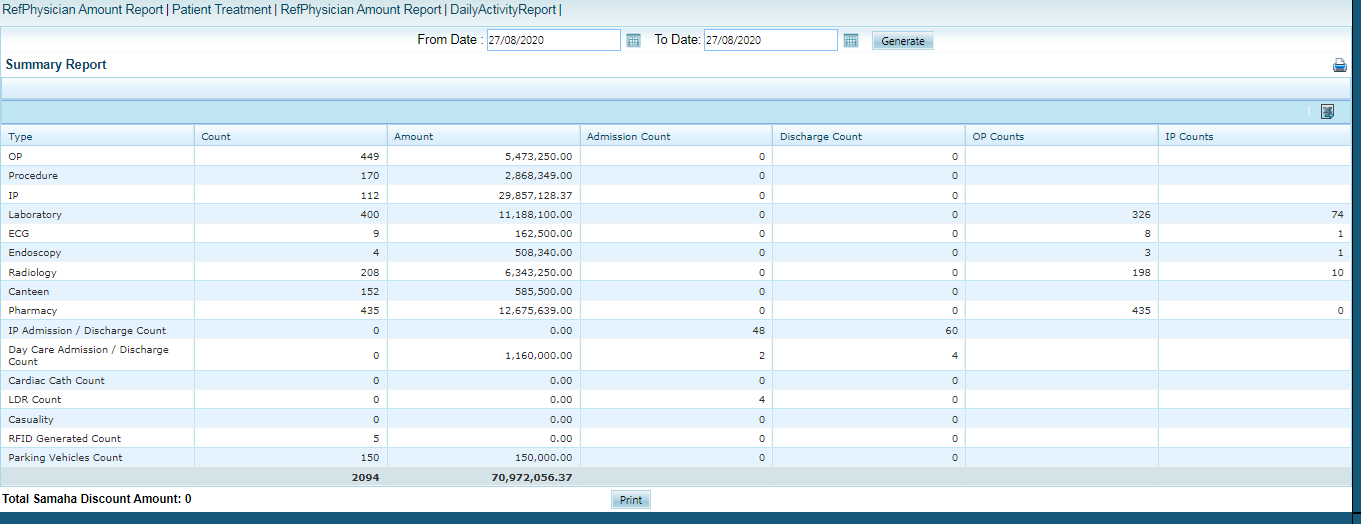
Task: Sort by the Count column header
Action: 216,137
